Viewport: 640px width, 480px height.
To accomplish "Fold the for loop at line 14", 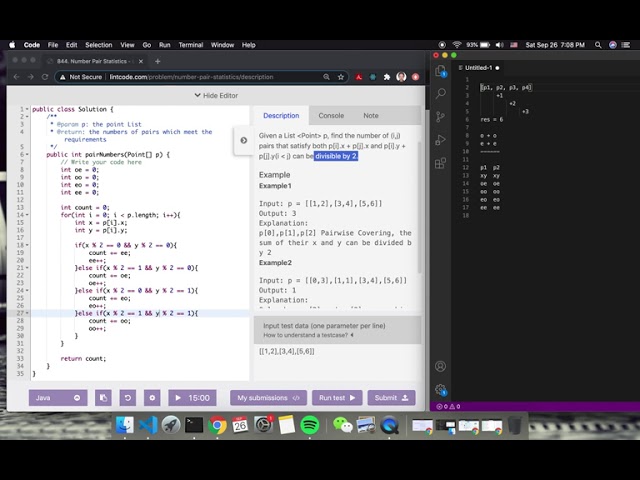I will tap(27, 215).
